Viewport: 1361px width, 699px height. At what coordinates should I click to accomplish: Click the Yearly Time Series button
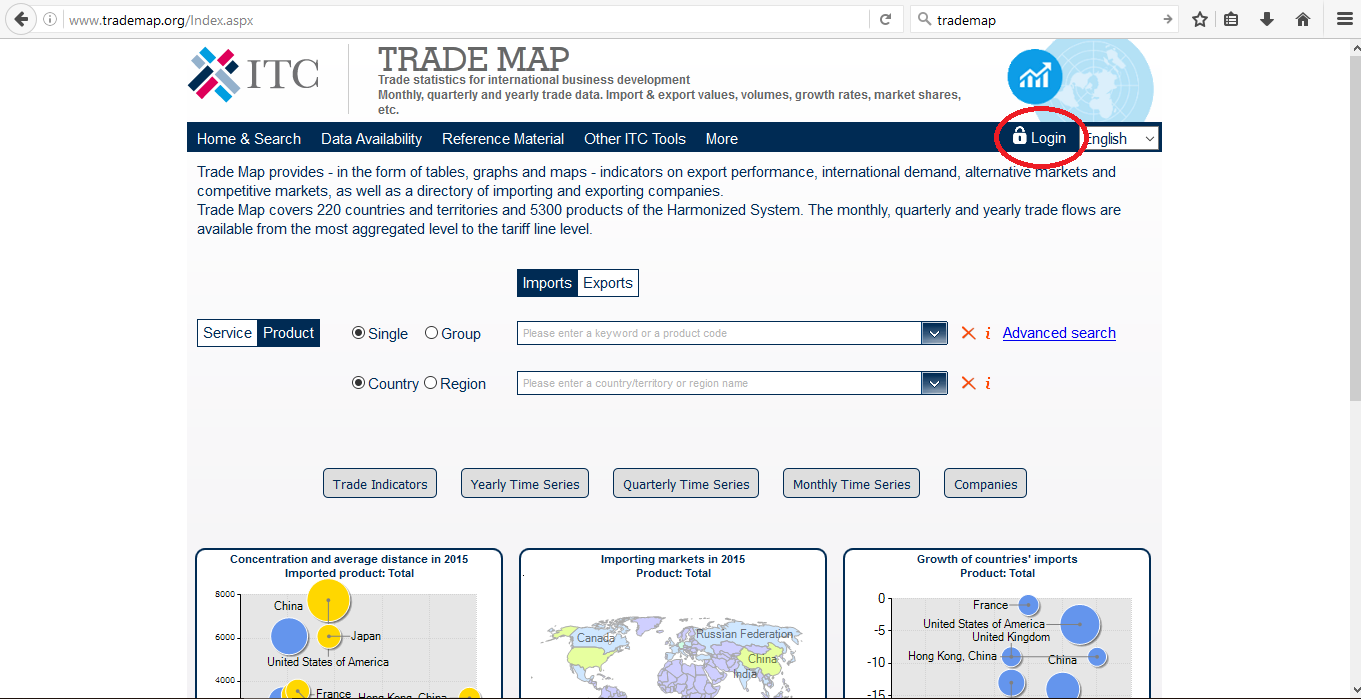pos(524,483)
